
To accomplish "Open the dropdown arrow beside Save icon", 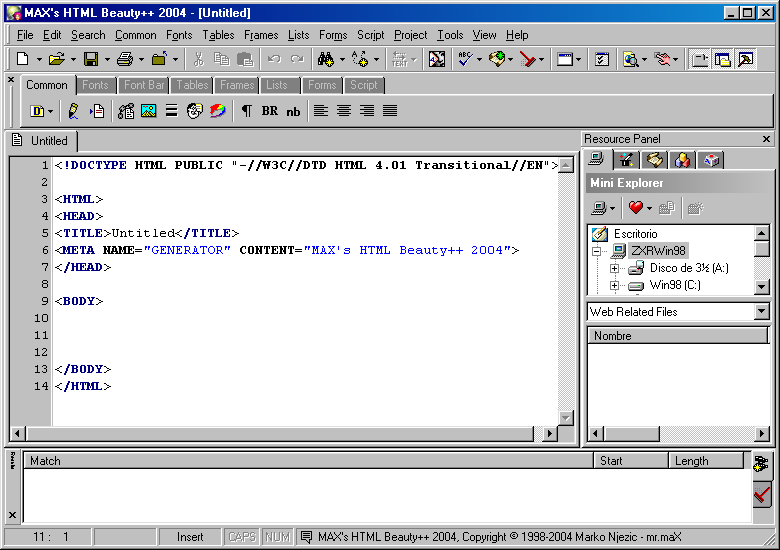I will (107, 60).
